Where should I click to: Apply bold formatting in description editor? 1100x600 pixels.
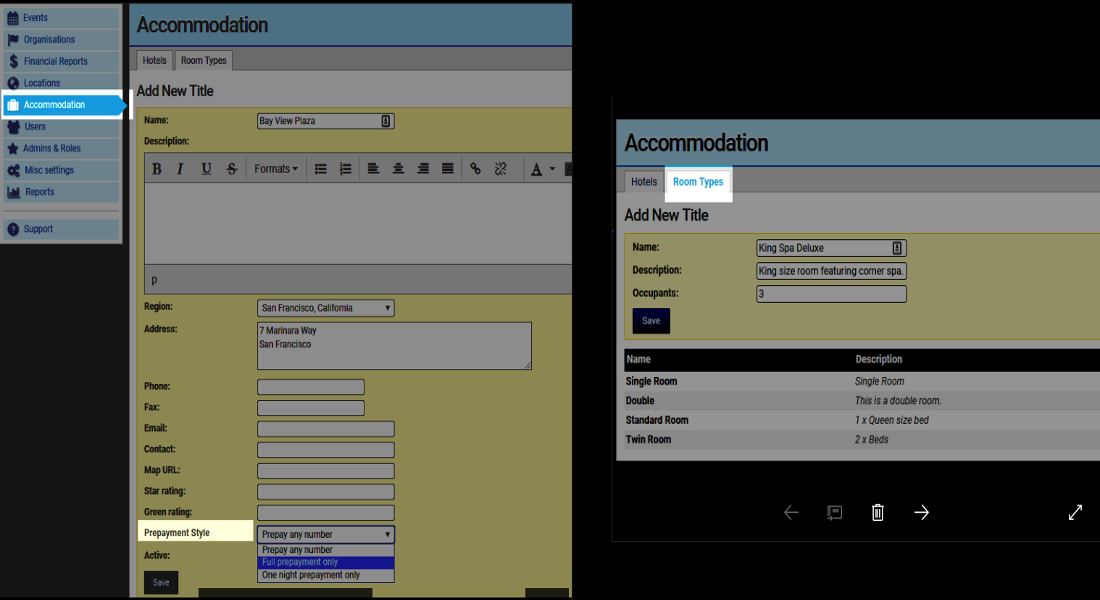(157, 169)
